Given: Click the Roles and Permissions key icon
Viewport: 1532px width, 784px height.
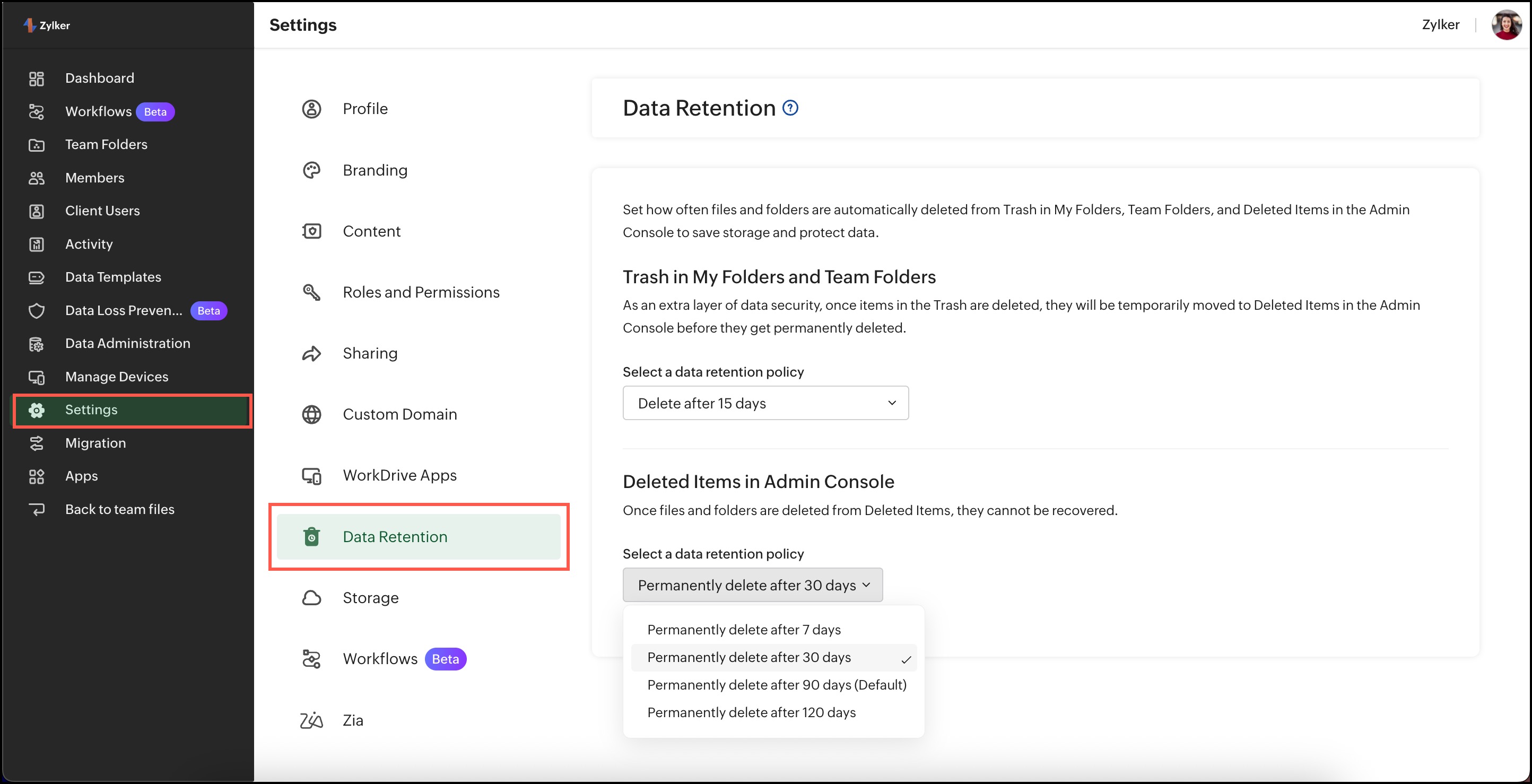Looking at the screenshot, I should pos(311,292).
